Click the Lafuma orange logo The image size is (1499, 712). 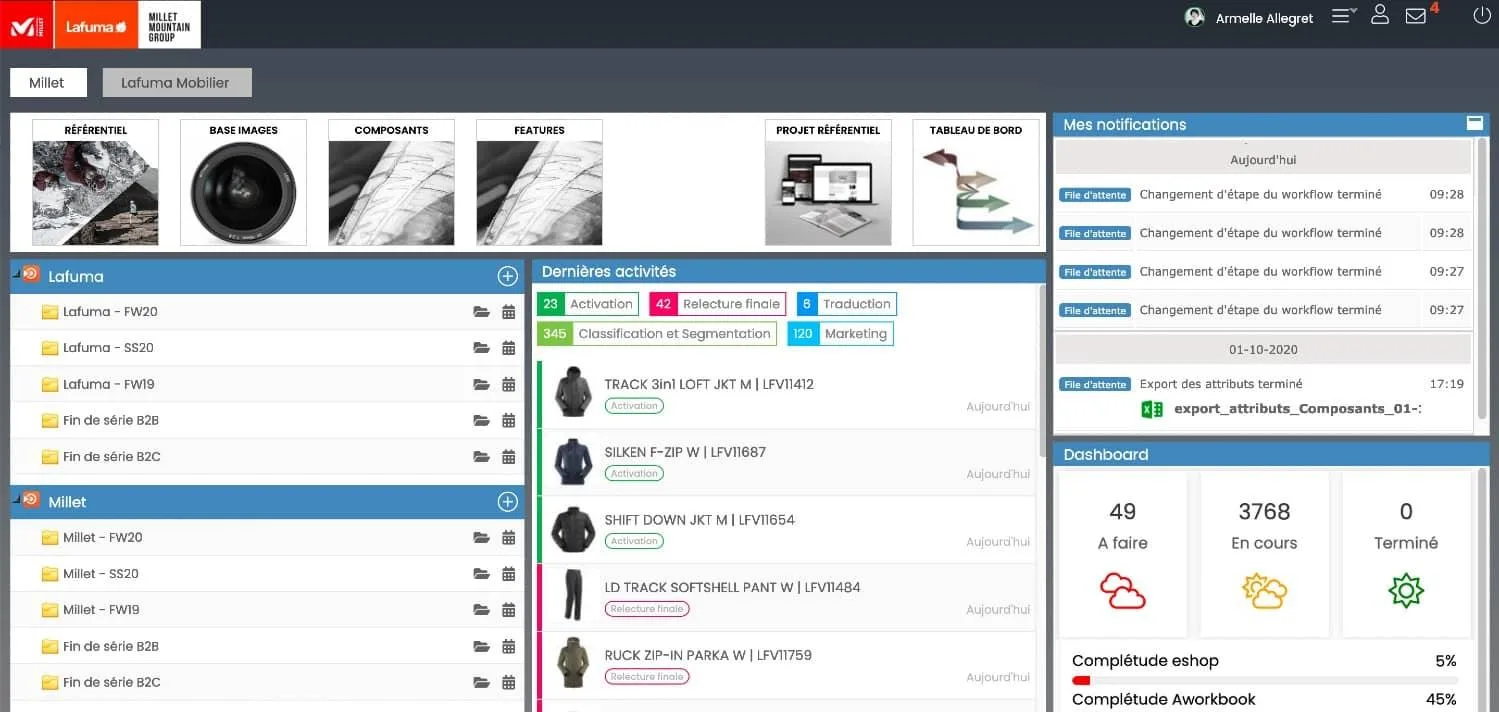click(x=95, y=25)
